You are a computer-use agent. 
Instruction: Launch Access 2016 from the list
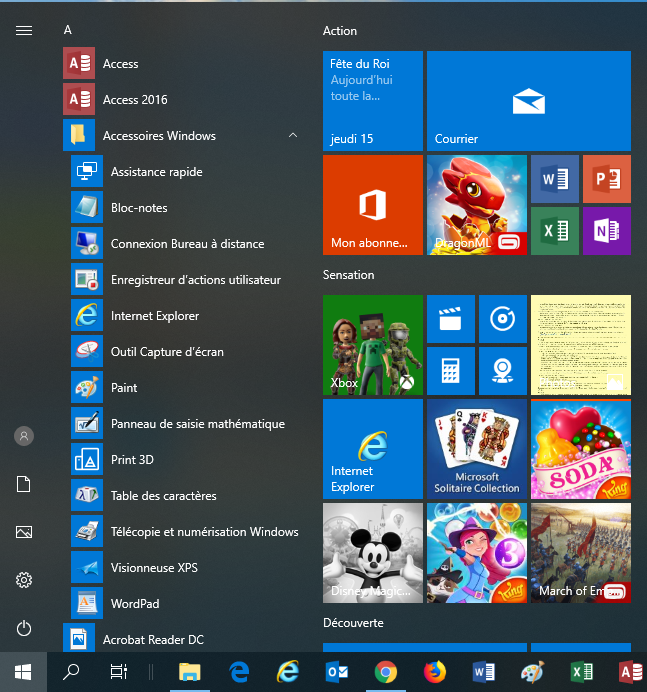point(183,99)
